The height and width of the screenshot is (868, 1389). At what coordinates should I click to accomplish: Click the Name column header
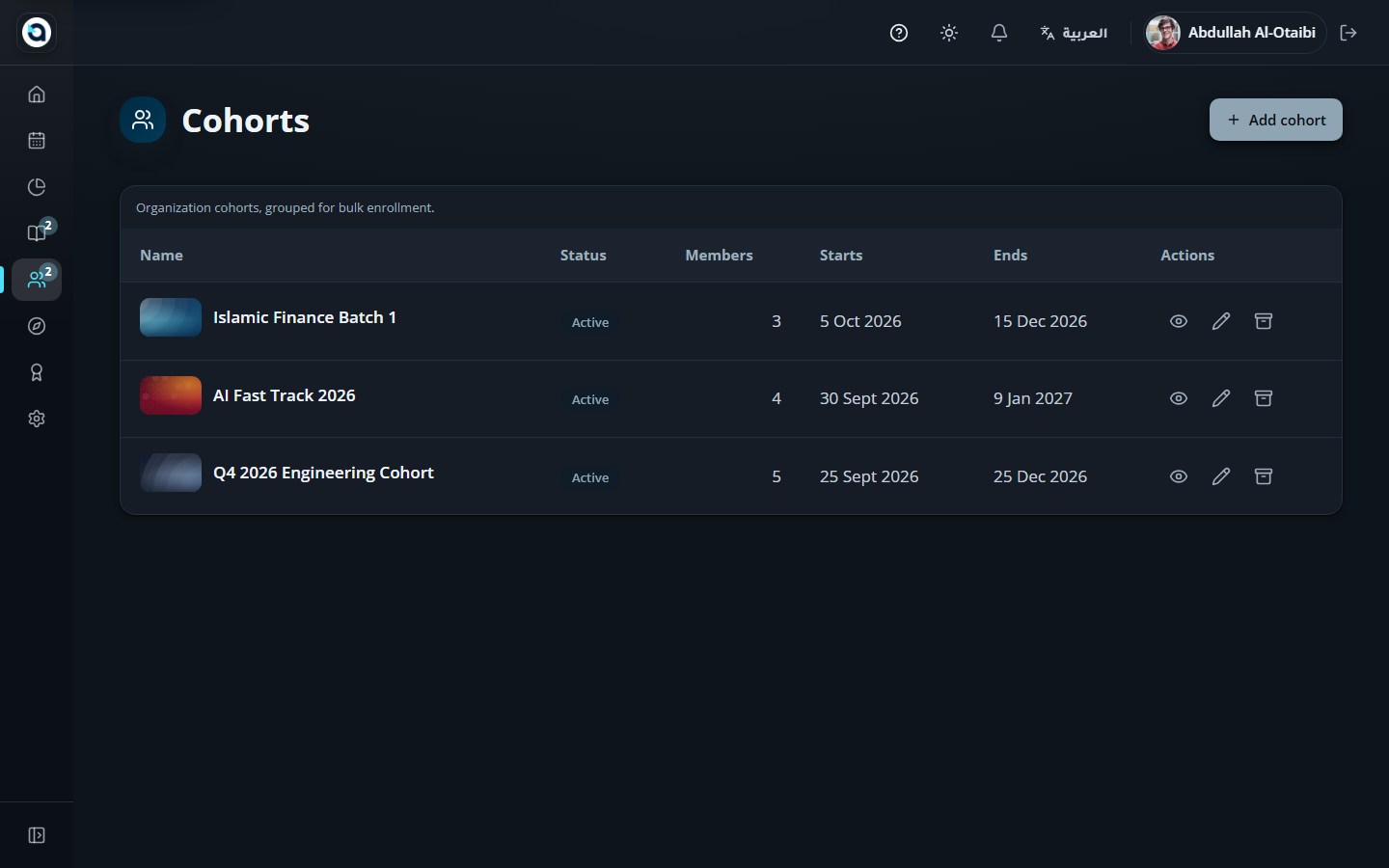(x=161, y=256)
